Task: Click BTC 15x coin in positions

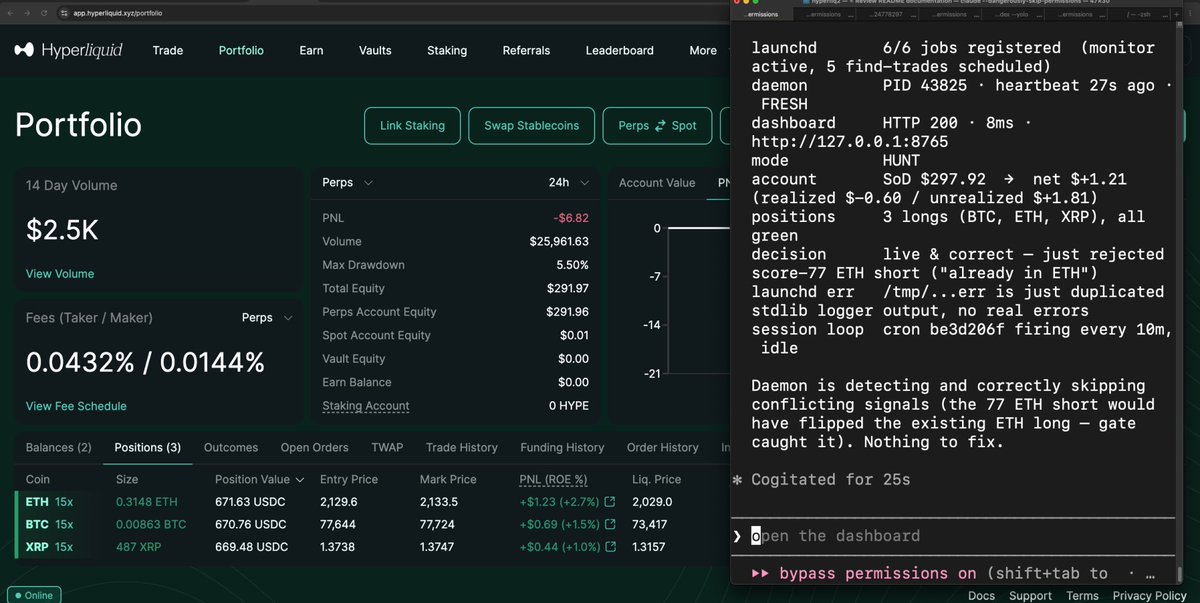Action: [x=49, y=525]
